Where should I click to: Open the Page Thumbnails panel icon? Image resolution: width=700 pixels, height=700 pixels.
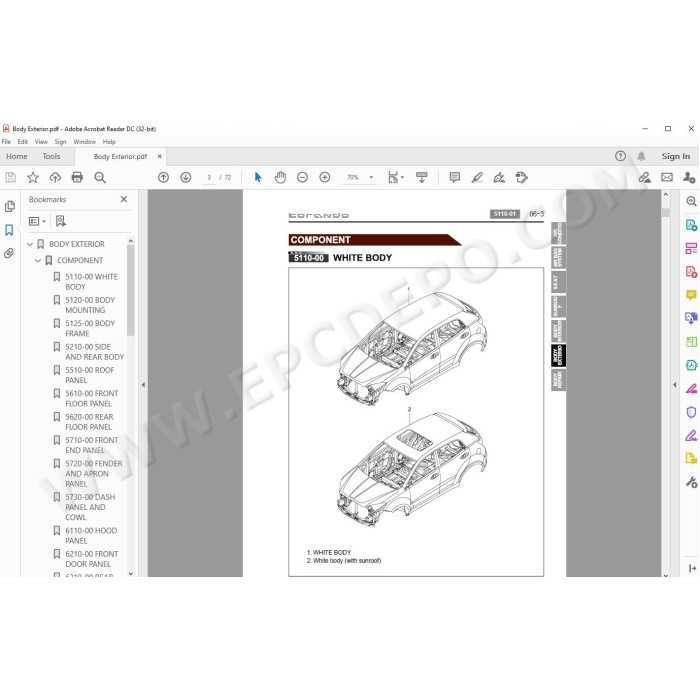9,206
